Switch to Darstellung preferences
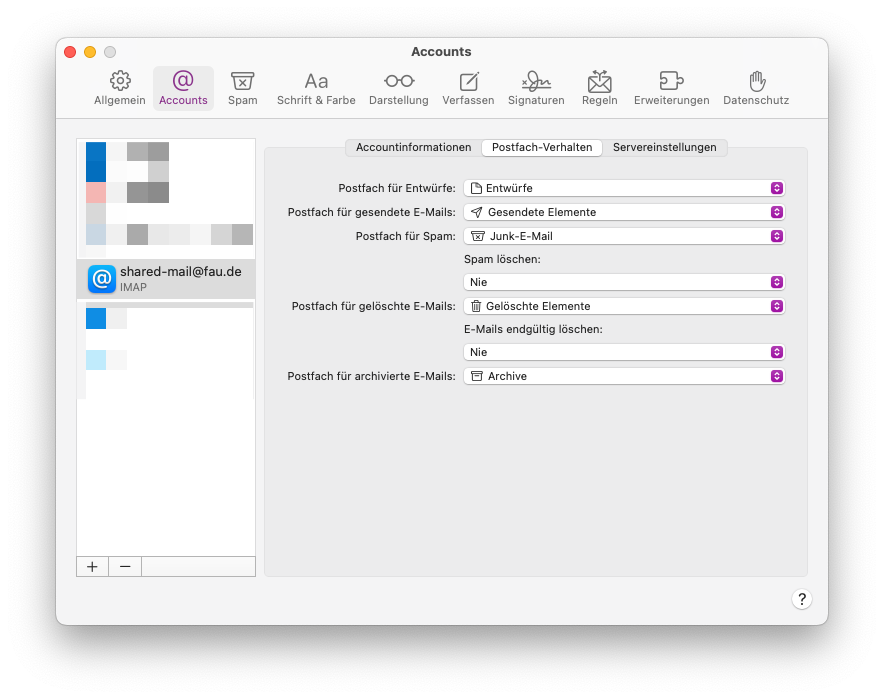Viewport: 884px width, 699px height. click(398, 88)
